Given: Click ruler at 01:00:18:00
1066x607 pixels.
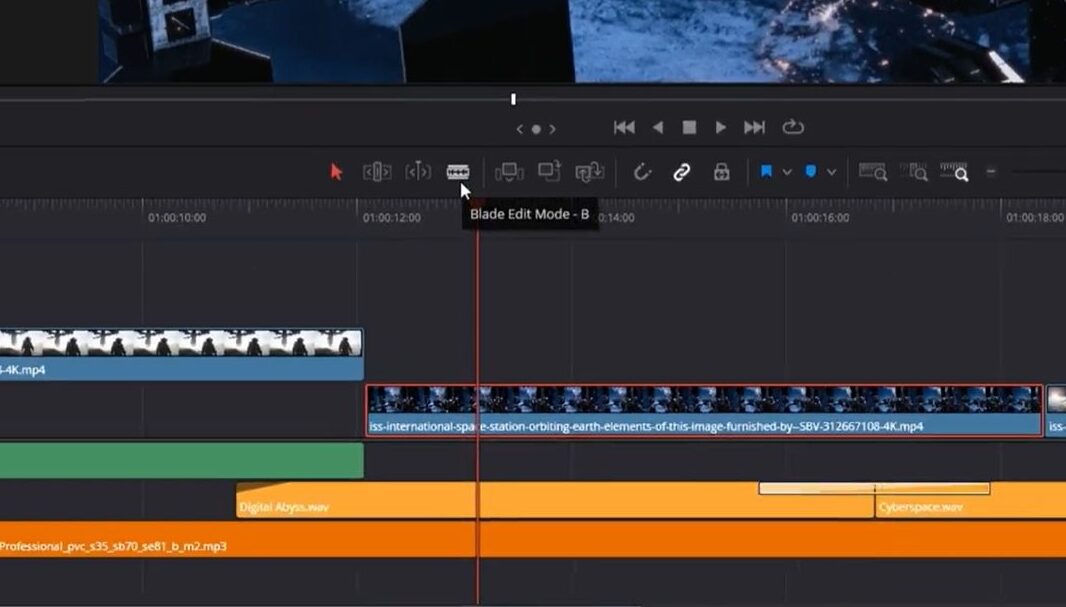Looking at the screenshot, I should pyautogui.click(x=1035, y=218).
